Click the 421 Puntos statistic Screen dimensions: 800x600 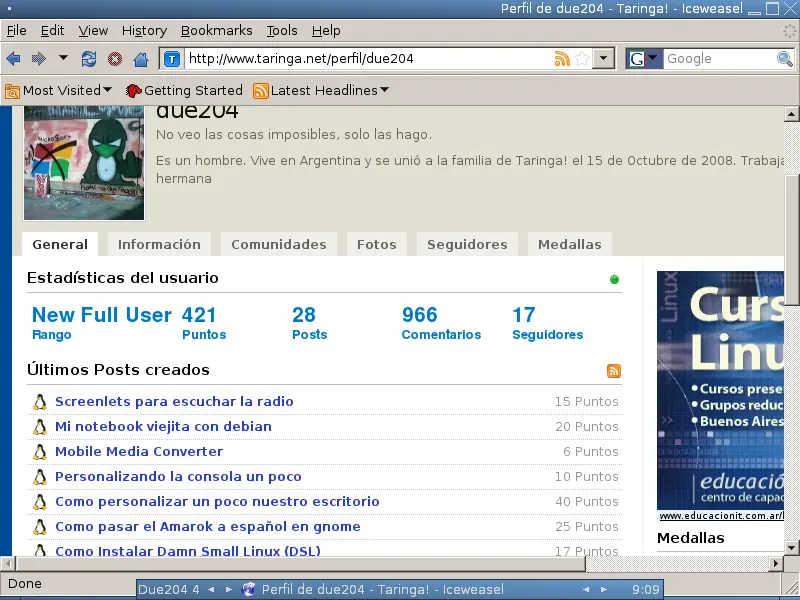[x=204, y=323]
